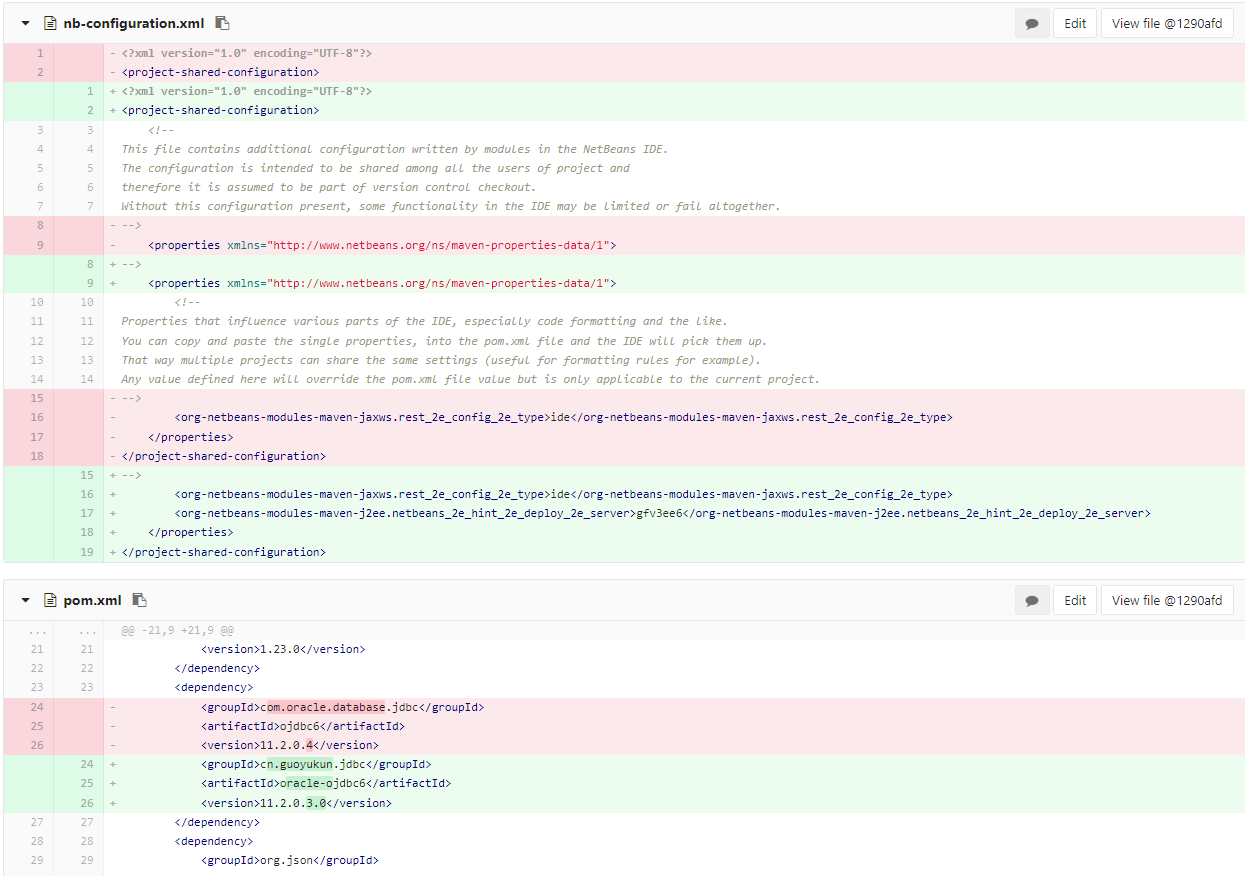The height and width of the screenshot is (876, 1245).
Task: Click the pom.xml file icon
Action: tap(50, 600)
